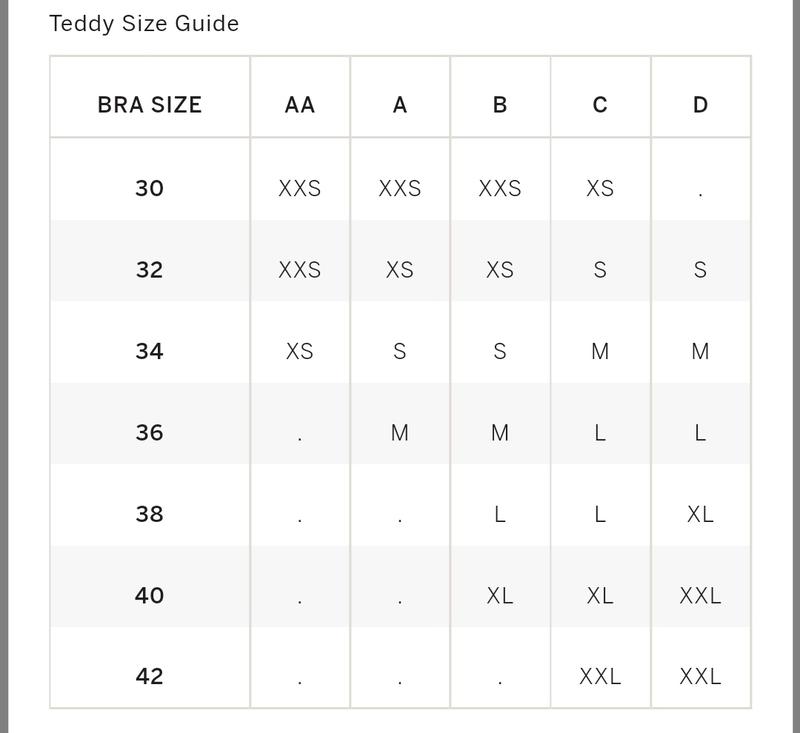
Task: Select the row label for size 30
Action: tap(150, 188)
